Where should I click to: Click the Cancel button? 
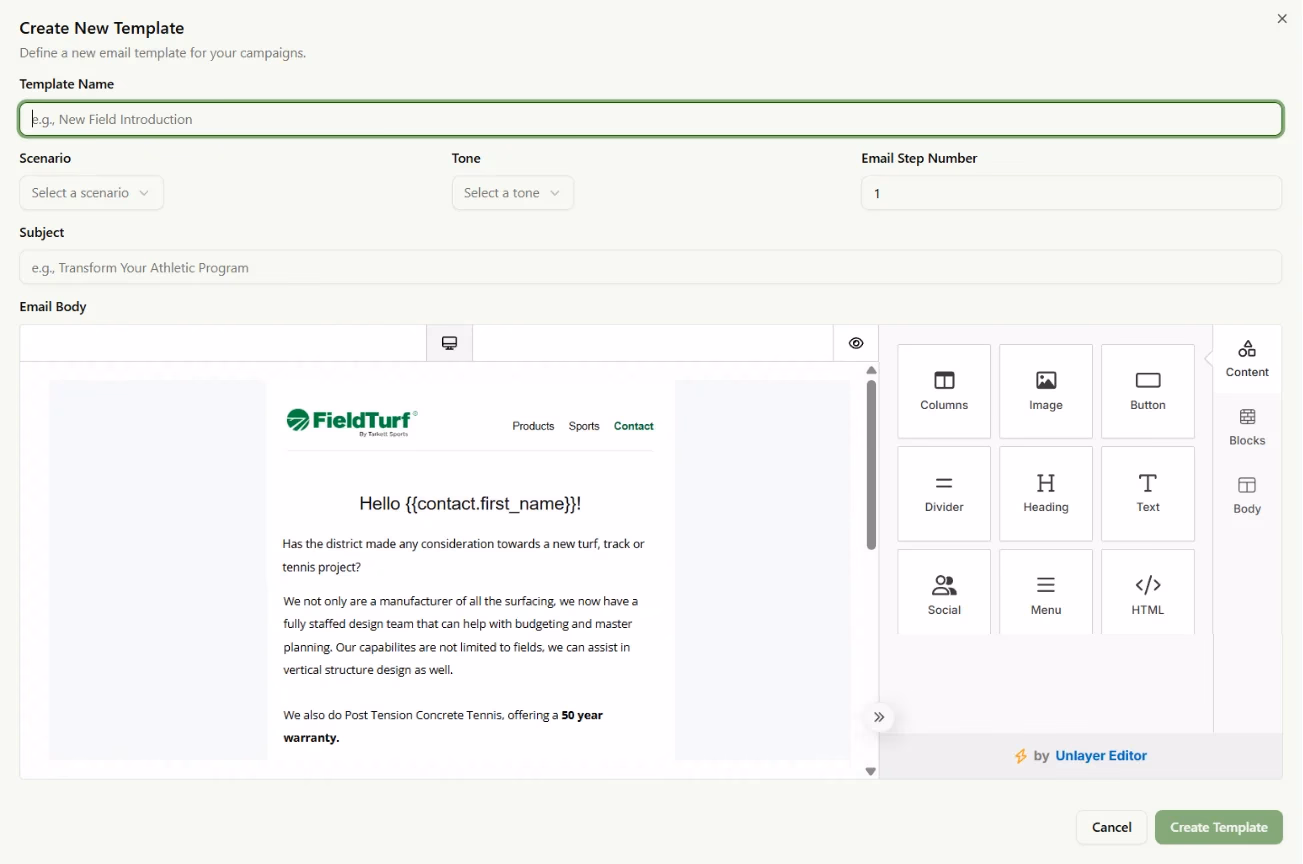click(1111, 827)
